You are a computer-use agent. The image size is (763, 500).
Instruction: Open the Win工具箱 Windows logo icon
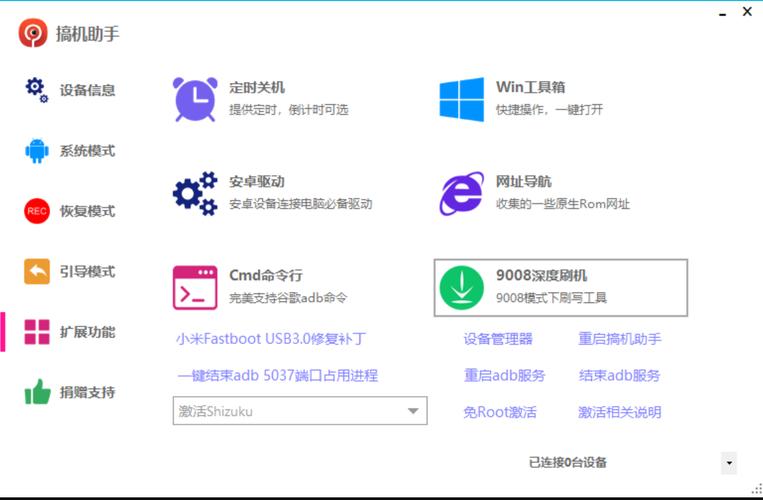461,98
